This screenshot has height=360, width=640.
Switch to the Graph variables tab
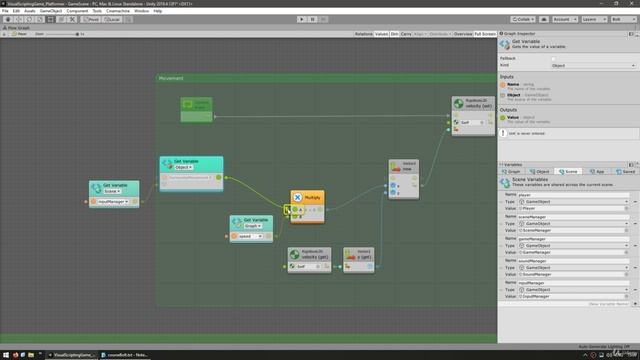pos(511,172)
